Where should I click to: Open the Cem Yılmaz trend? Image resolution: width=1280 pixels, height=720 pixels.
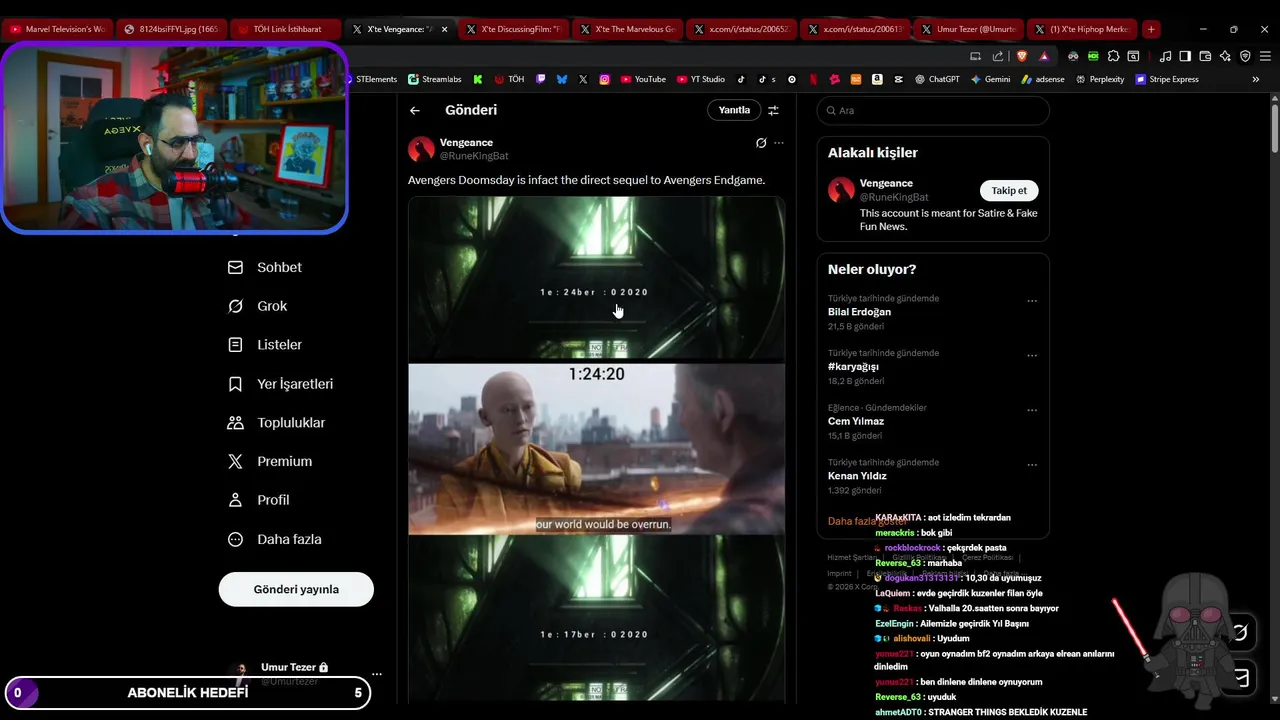856,421
